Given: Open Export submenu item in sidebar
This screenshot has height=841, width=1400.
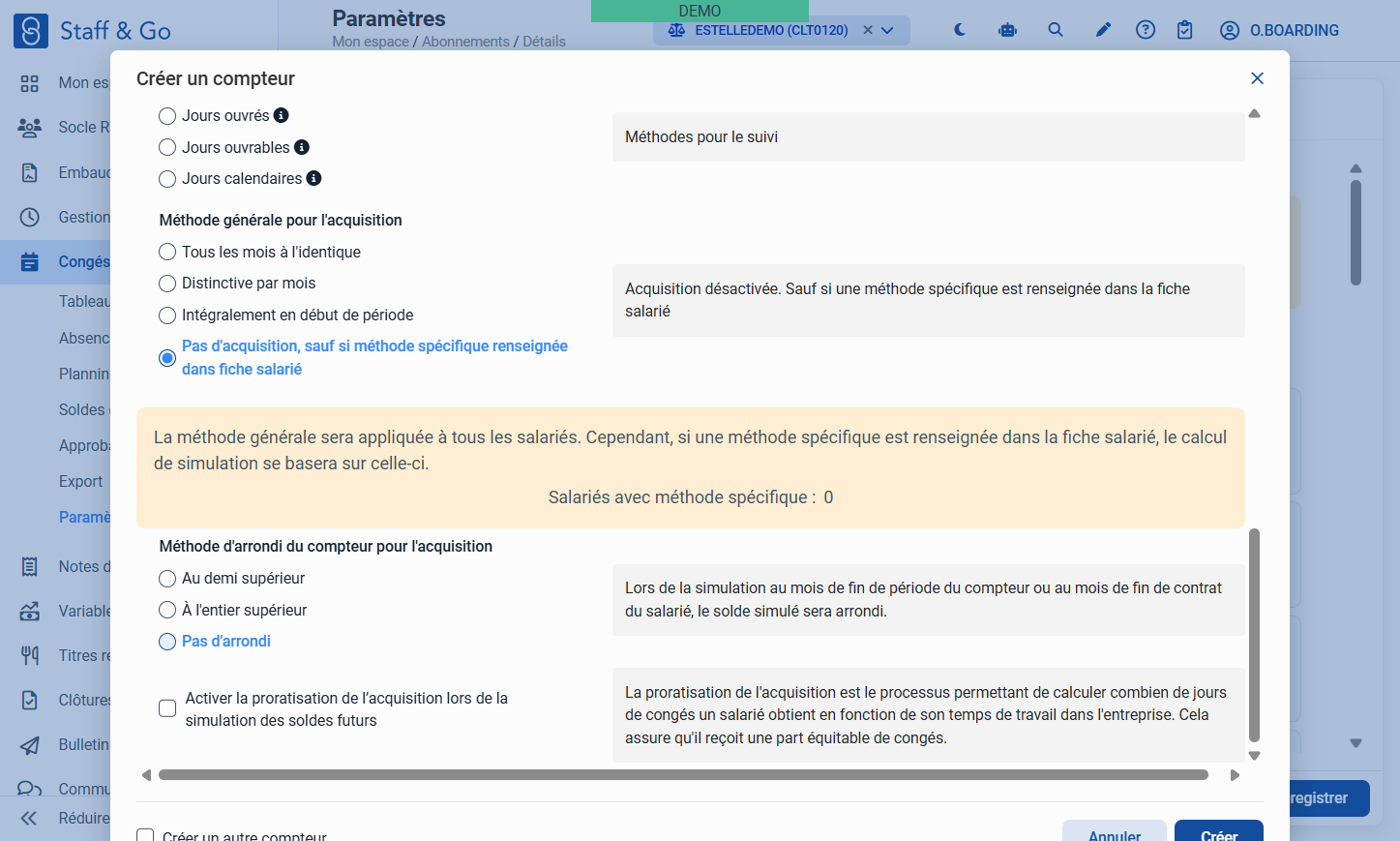Looking at the screenshot, I should tap(81, 481).
